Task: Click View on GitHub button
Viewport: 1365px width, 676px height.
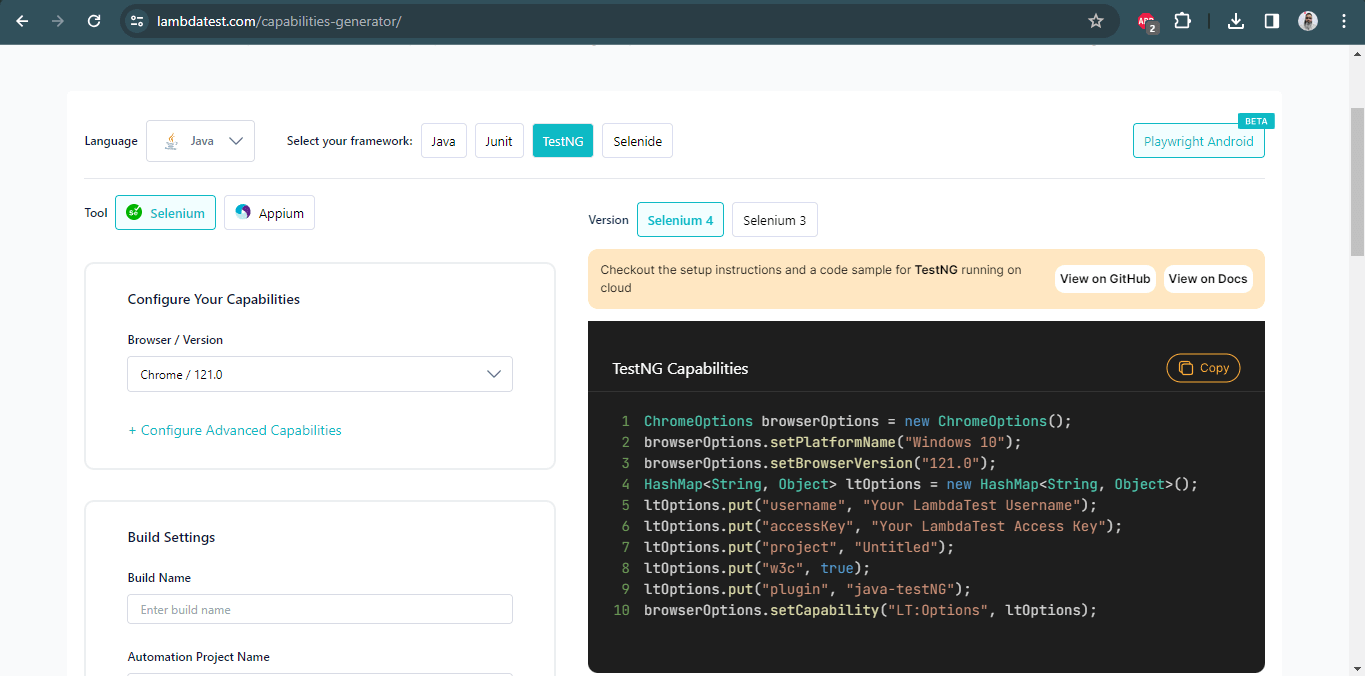Action: (x=1105, y=279)
